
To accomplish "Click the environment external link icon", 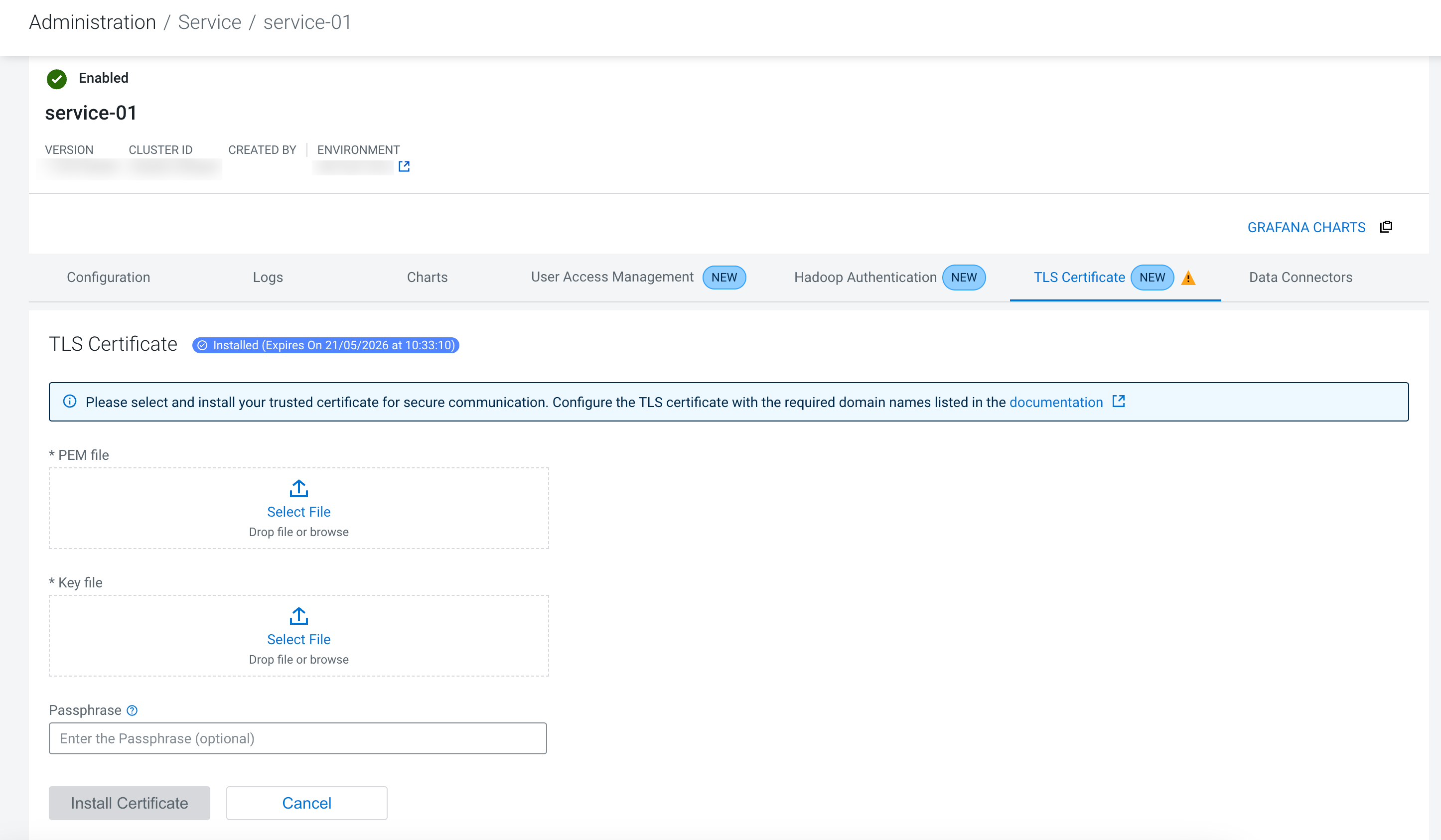I will pos(404,166).
